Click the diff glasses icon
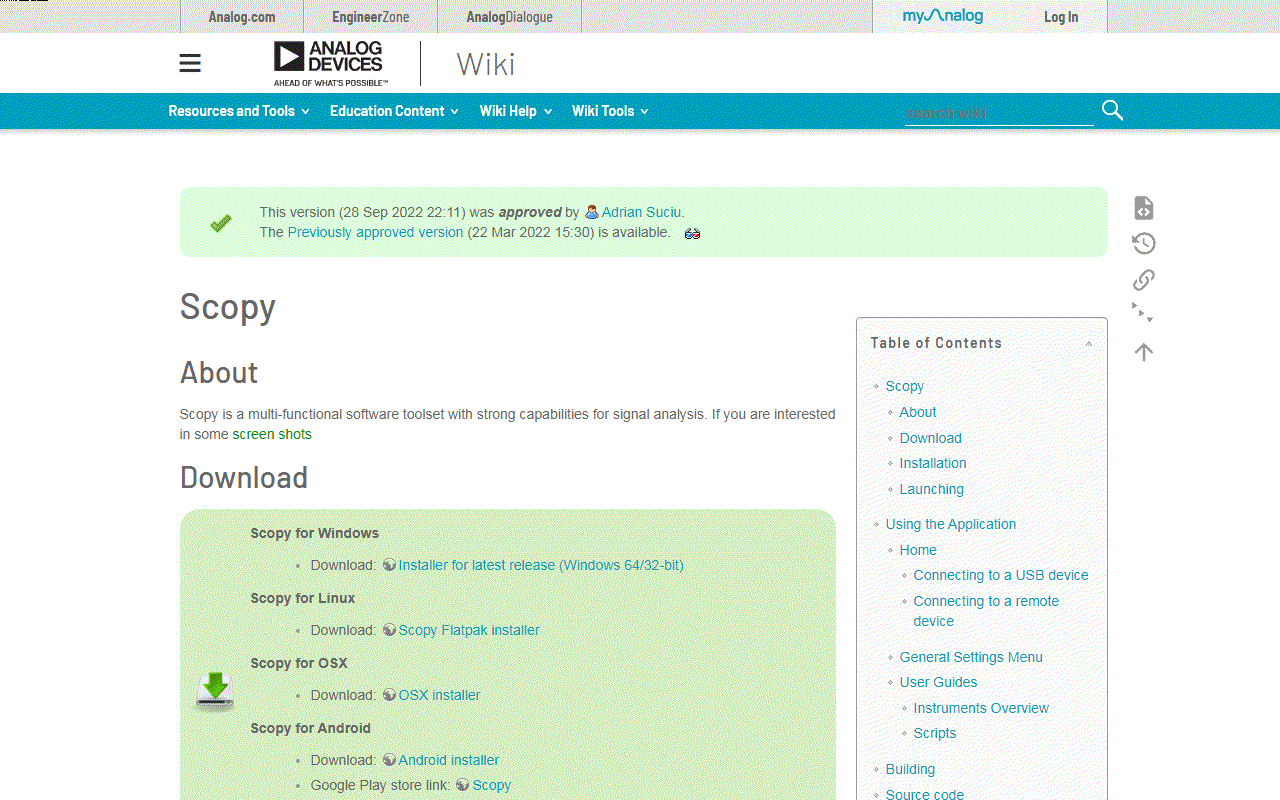 [x=692, y=234]
